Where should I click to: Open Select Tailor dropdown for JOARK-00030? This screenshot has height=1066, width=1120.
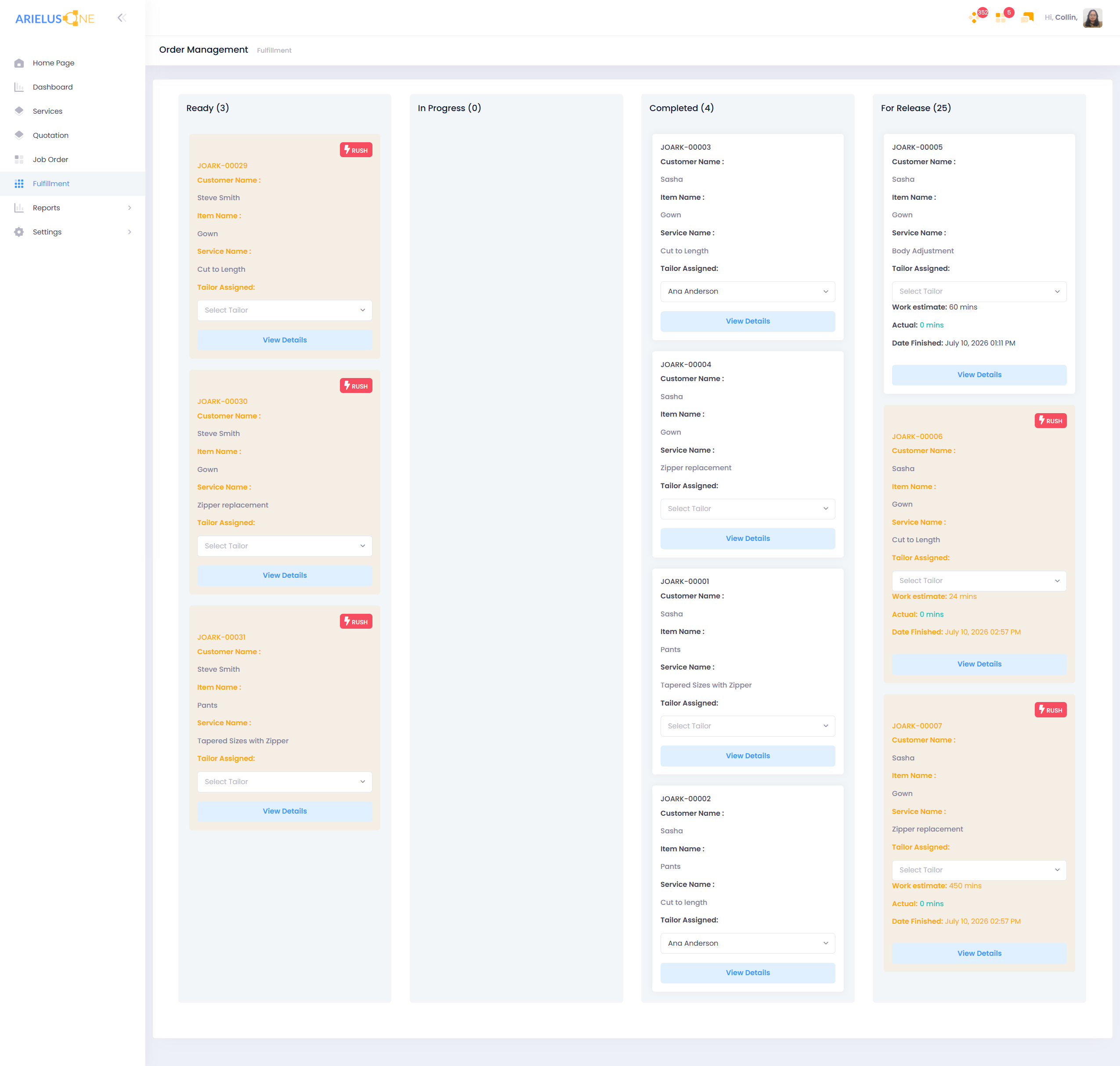[284, 546]
